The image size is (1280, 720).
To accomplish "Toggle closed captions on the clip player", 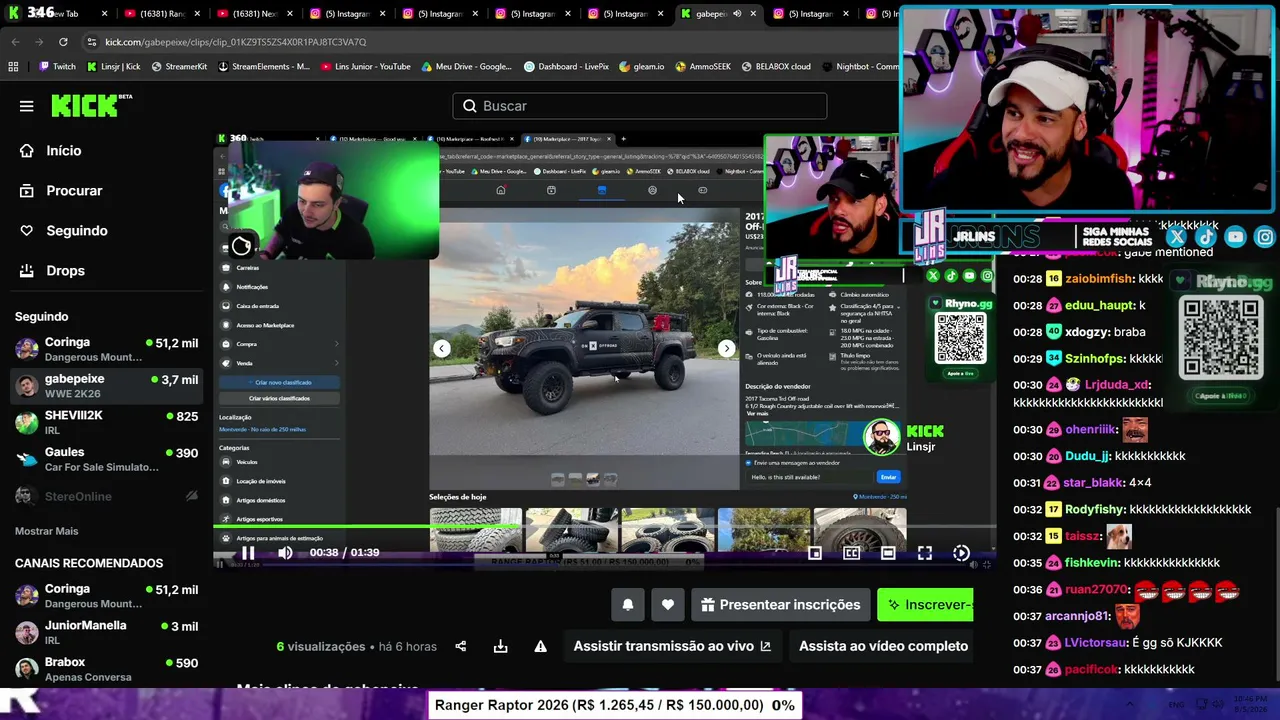I will (x=851, y=553).
